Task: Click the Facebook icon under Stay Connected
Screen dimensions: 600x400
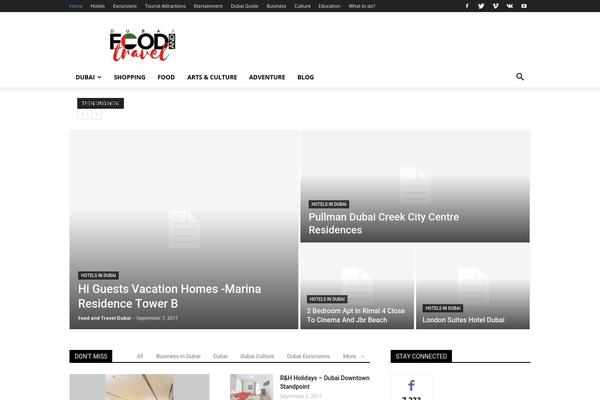Action: coord(411,385)
